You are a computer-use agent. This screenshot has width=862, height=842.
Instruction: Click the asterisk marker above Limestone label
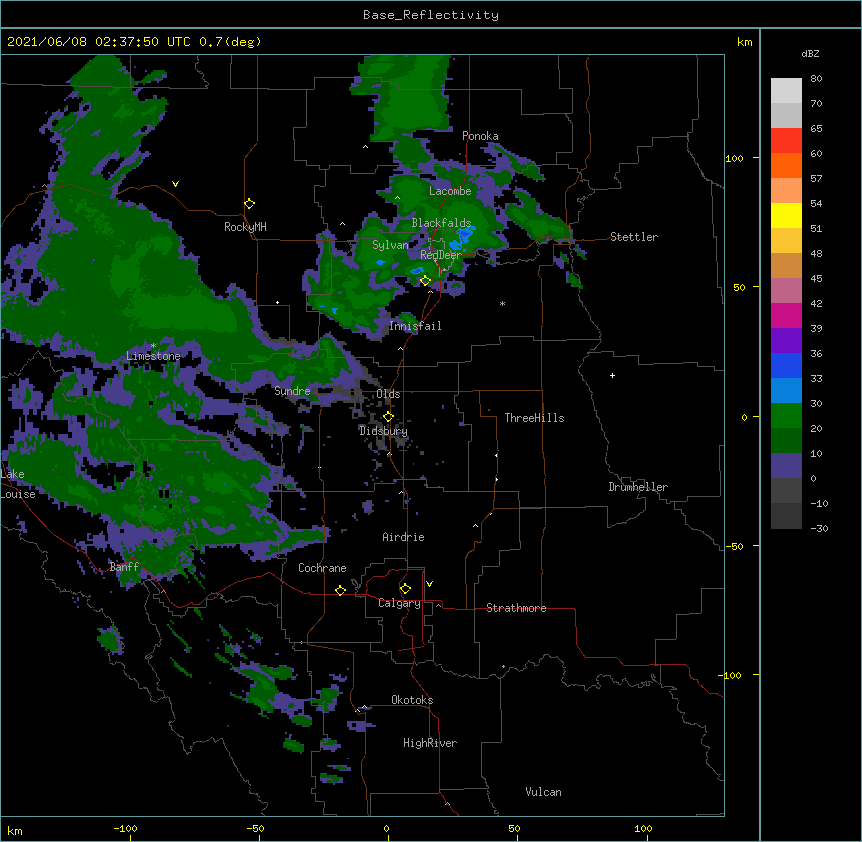153,346
